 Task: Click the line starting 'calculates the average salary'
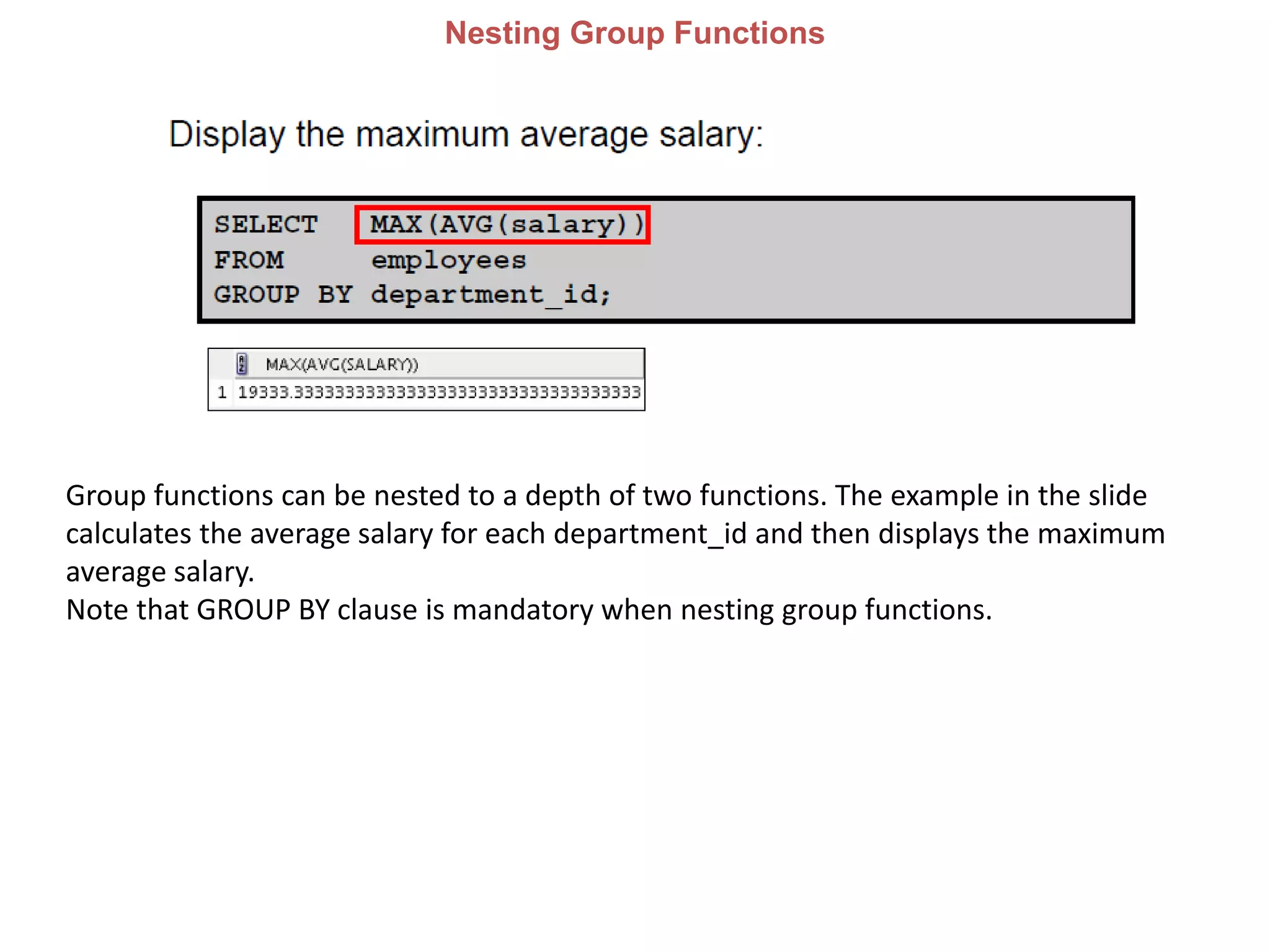click(x=615, y=534)
